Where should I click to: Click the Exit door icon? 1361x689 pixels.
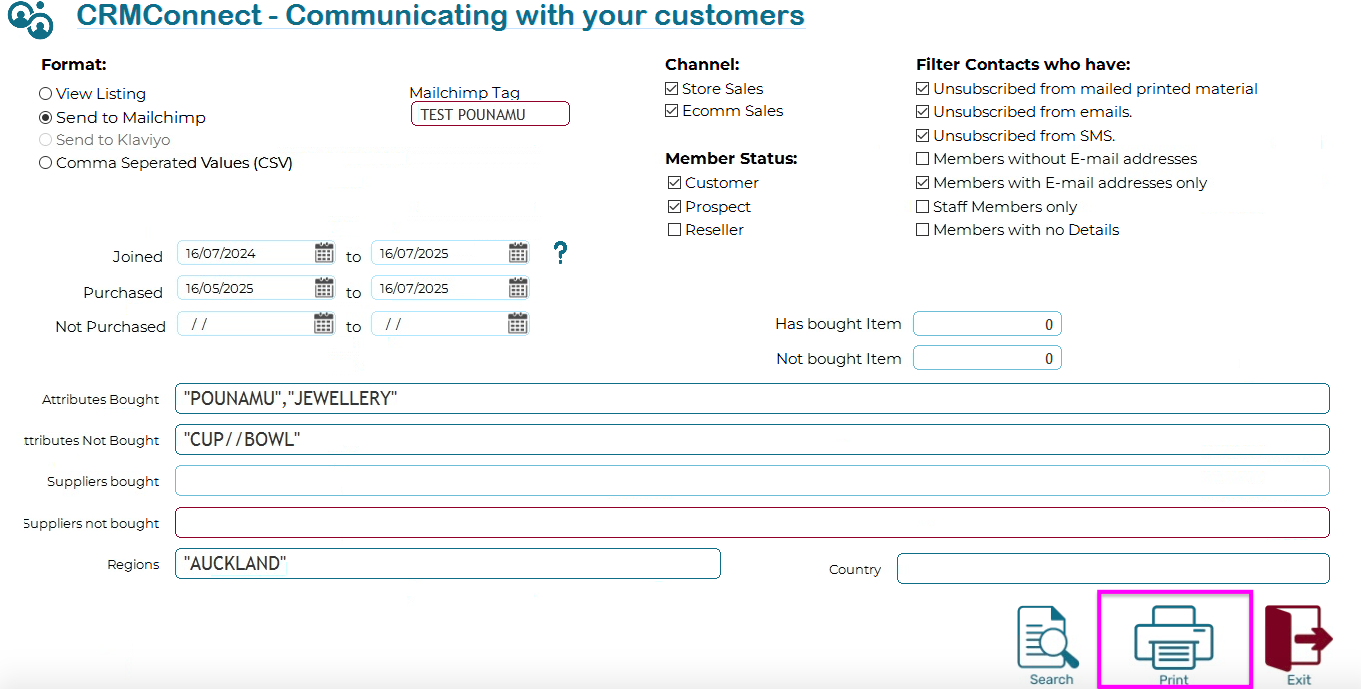1299,637
